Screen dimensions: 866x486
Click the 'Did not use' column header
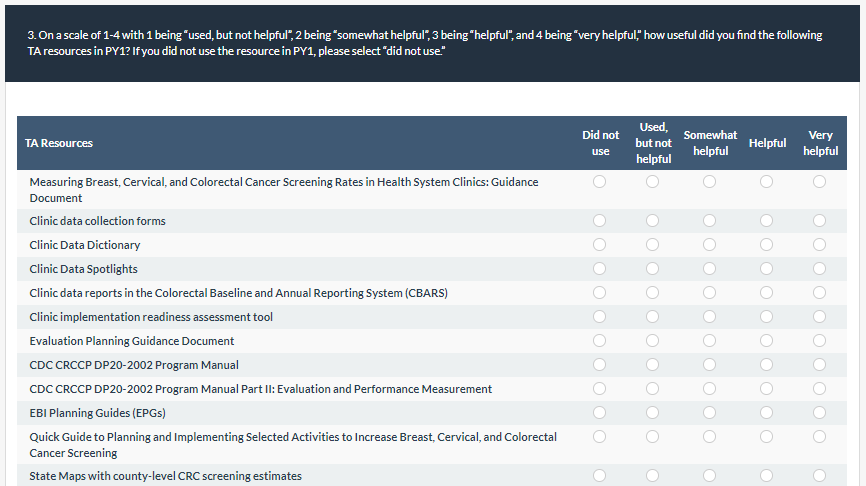click(600, 143)
